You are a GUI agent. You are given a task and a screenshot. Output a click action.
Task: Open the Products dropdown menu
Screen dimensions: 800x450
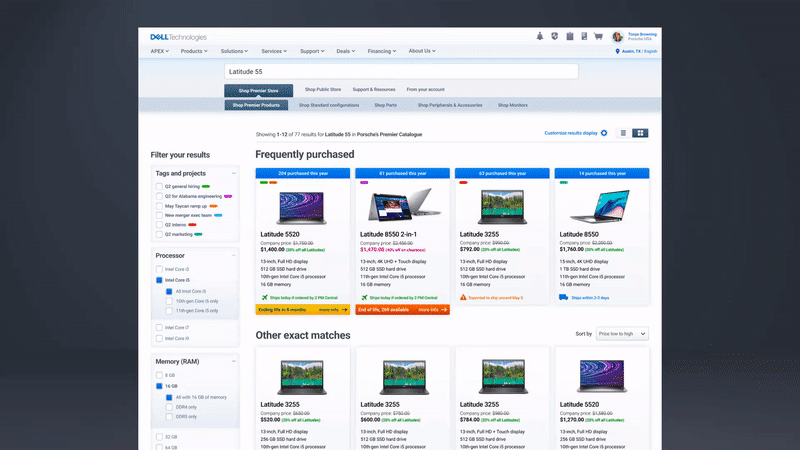[x=194, y=51]
